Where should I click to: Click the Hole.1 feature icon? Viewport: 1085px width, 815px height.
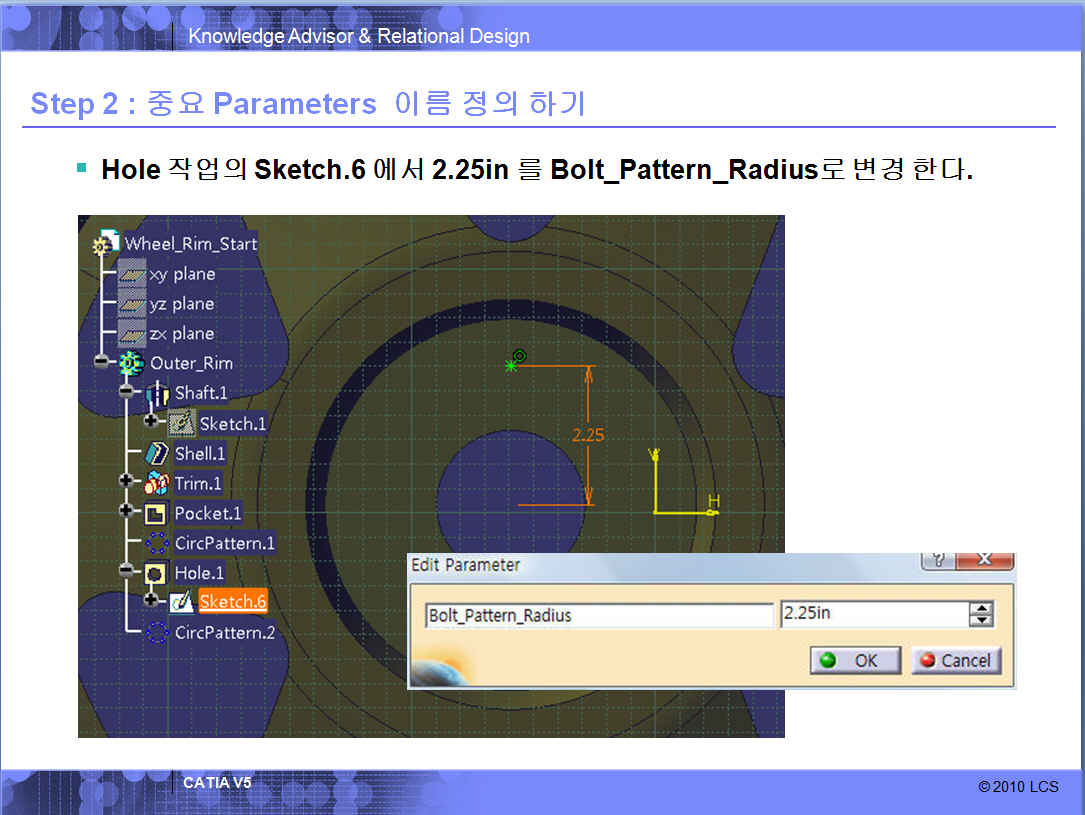tap(156, 573)
